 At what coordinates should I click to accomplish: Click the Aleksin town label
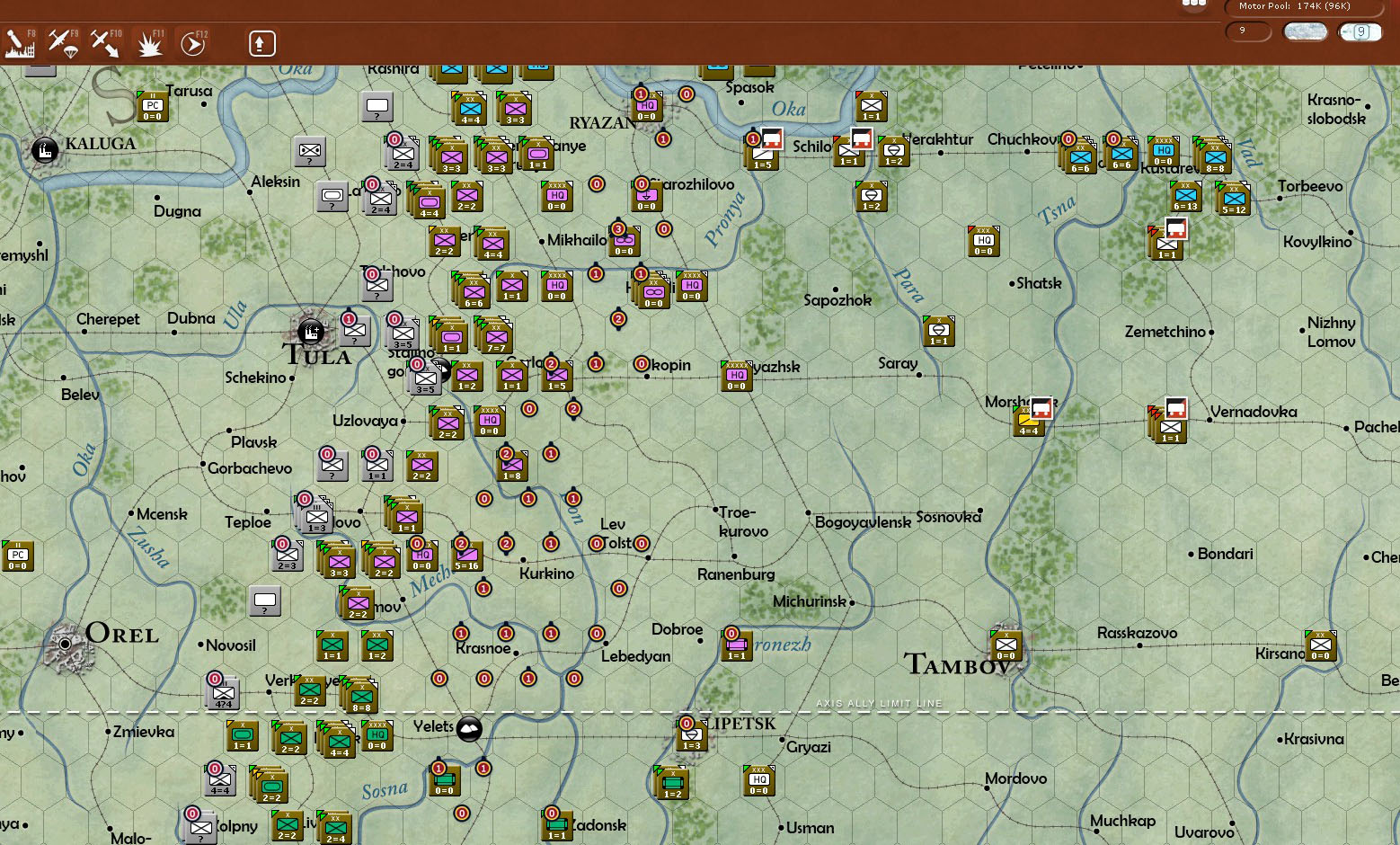[275, 182]
